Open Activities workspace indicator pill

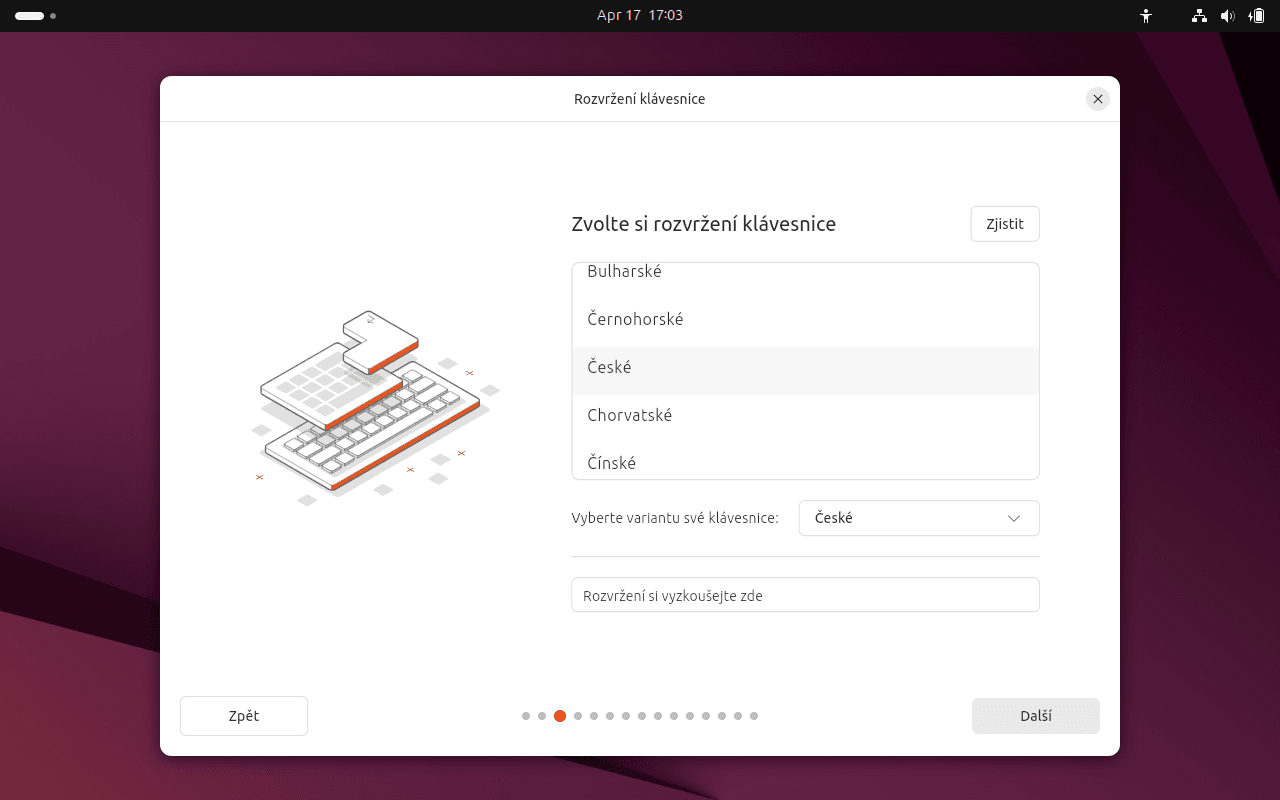35,16
